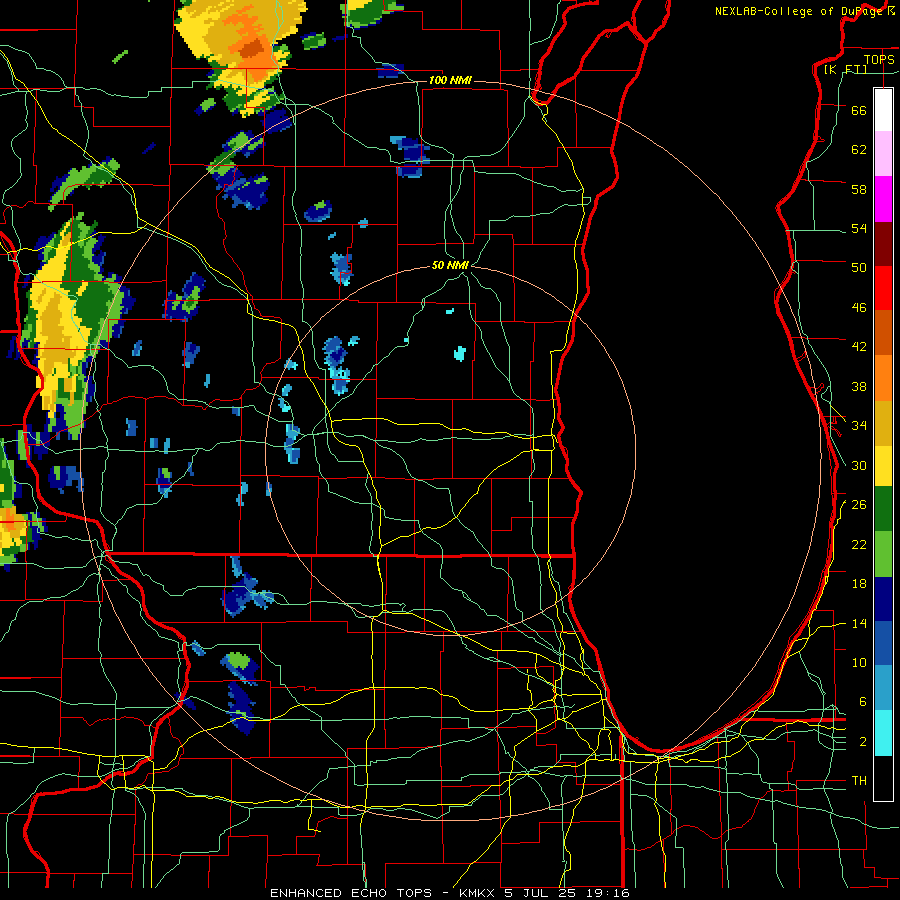Click the 50 NMI range ring label

coord(450,265)
